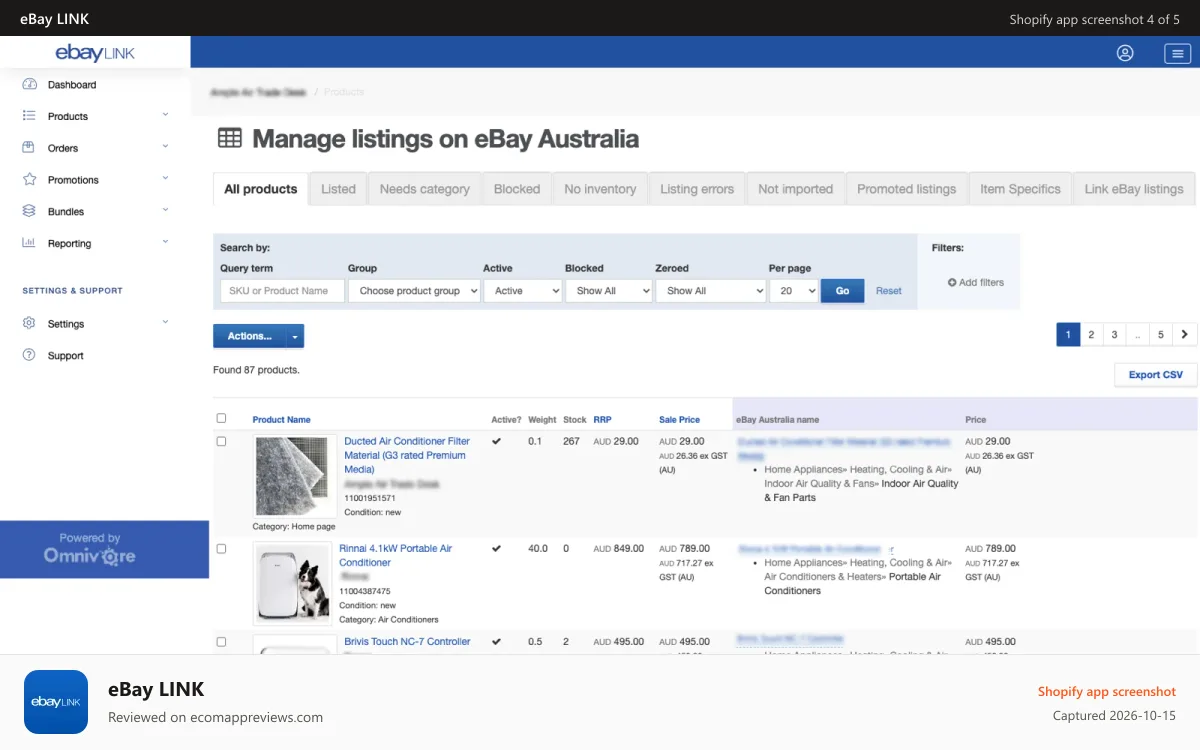Screen dimensions: 1200x750
Task: Click the Promotions star icon in sidebar
Action: click(x=29, y=180)
